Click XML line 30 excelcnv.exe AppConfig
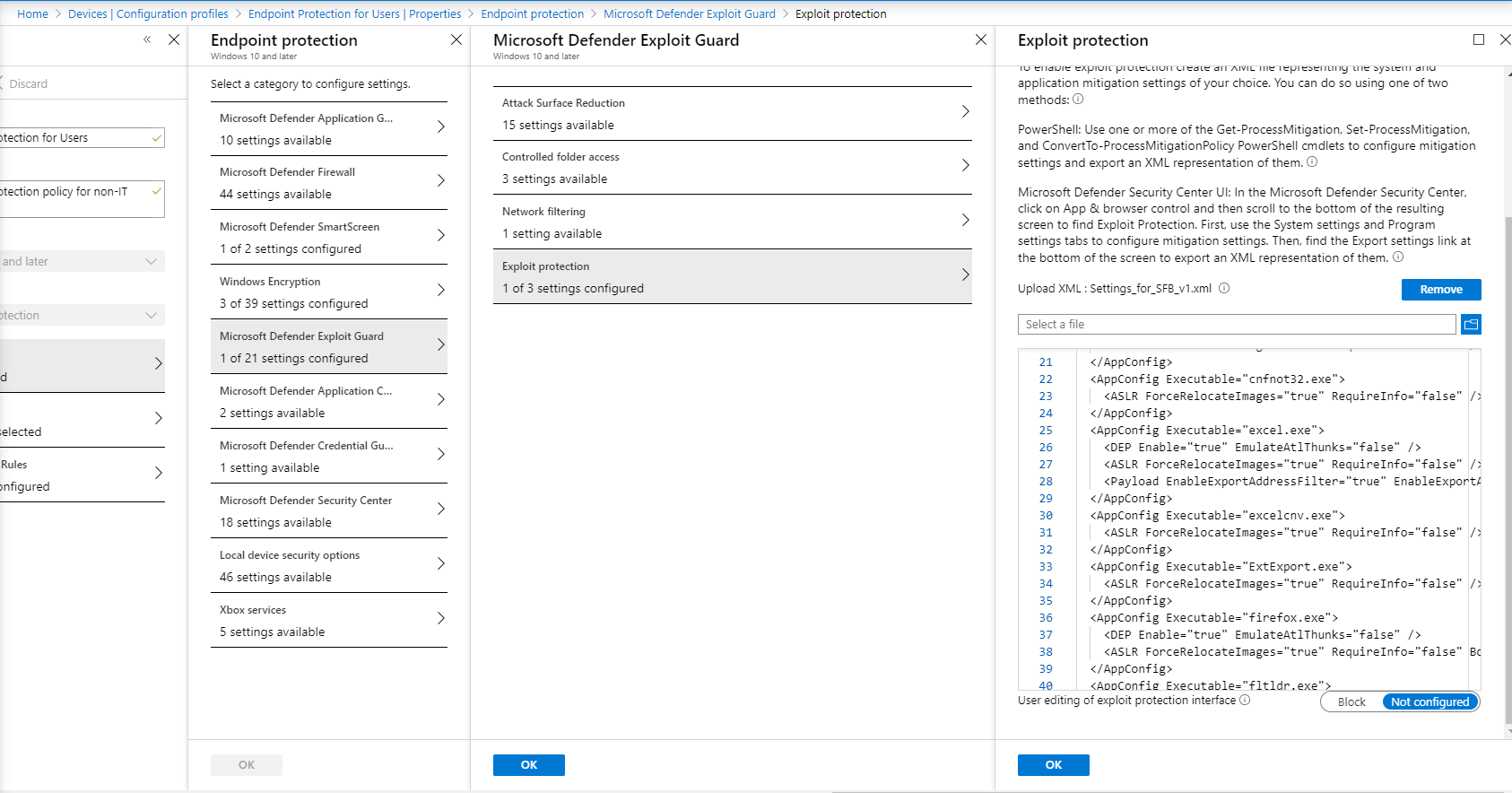 1218,516
